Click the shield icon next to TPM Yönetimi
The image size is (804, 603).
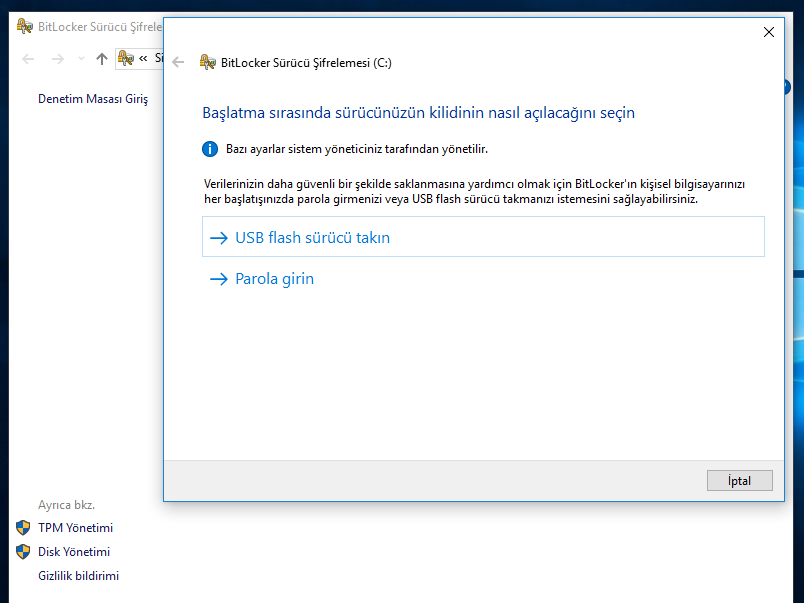(23, 528)
